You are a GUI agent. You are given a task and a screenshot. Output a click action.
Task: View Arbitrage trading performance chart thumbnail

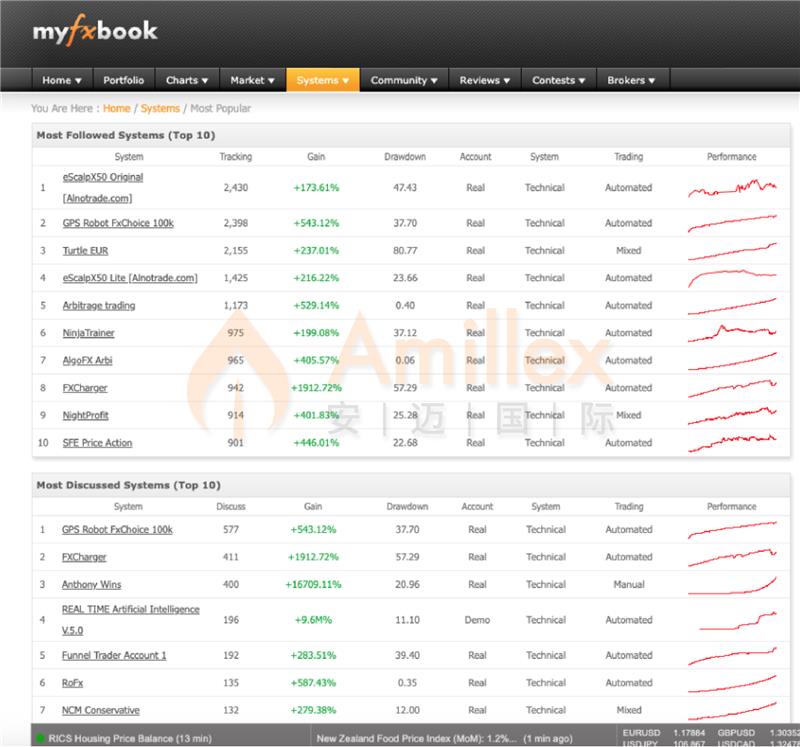732,305
